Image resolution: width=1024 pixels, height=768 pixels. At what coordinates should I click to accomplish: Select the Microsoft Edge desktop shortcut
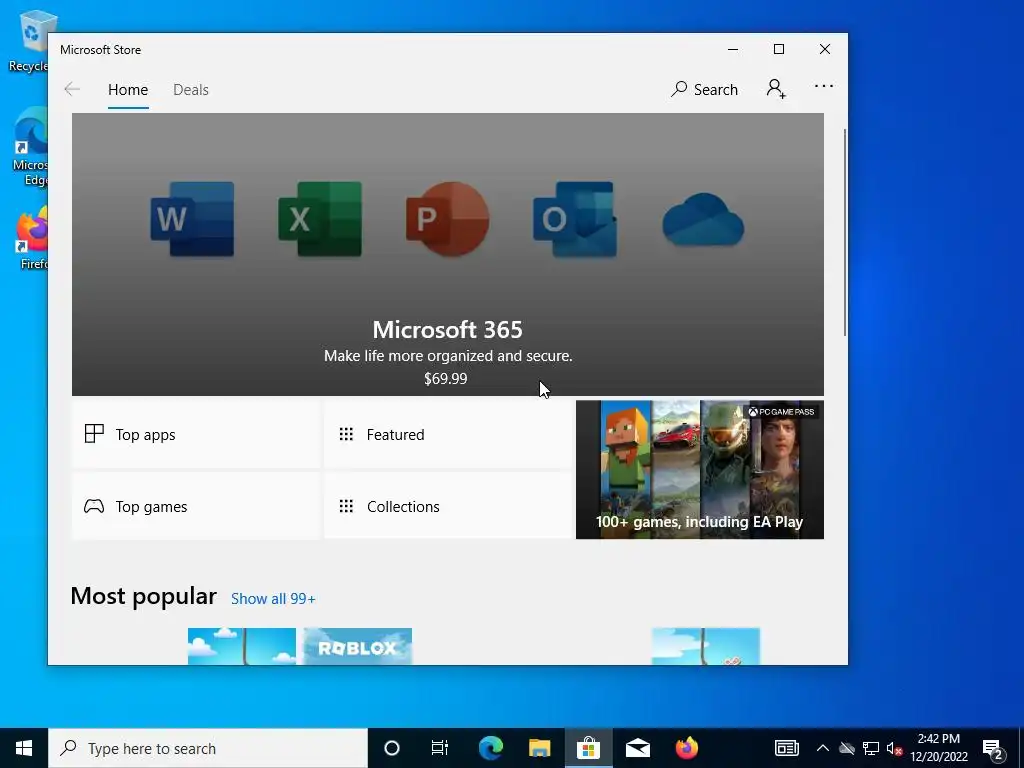point(29,146)
